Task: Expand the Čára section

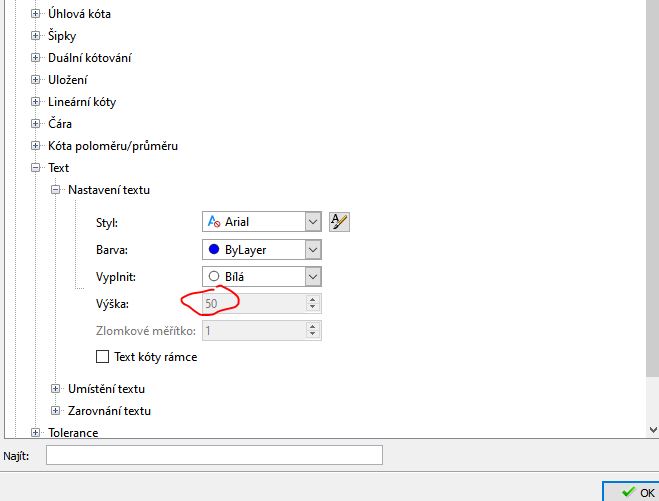Action: click(x=37, y=124)
